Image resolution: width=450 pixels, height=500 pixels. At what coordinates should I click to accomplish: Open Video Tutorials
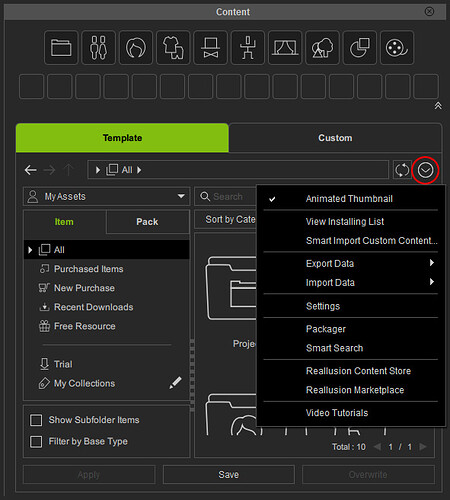[x=351, y=413]
